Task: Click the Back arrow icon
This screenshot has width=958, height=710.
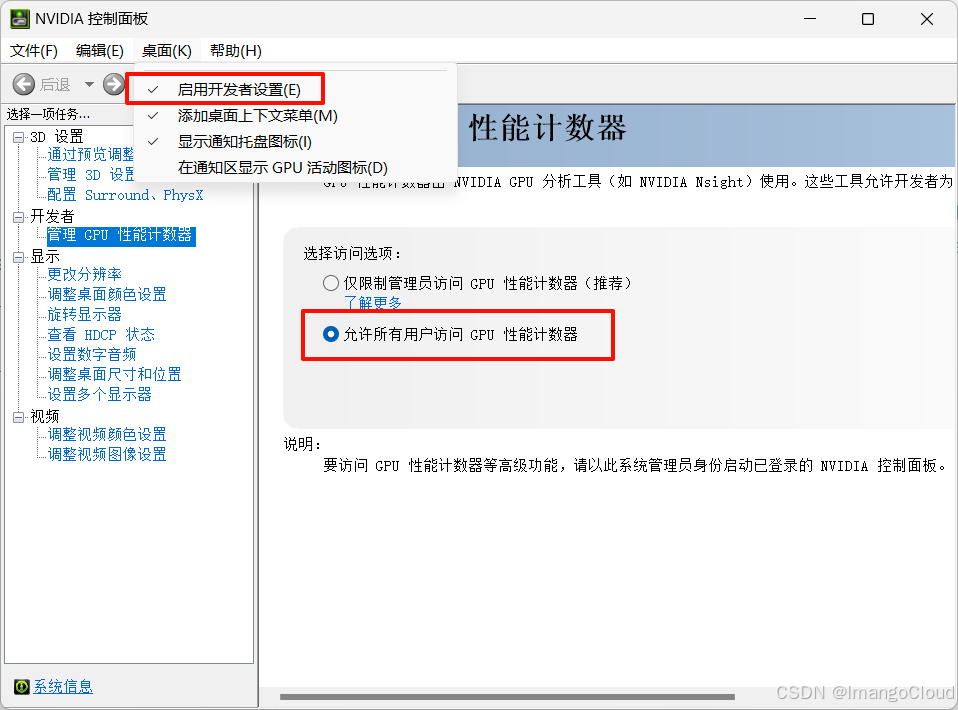Action: coord(24,84)
